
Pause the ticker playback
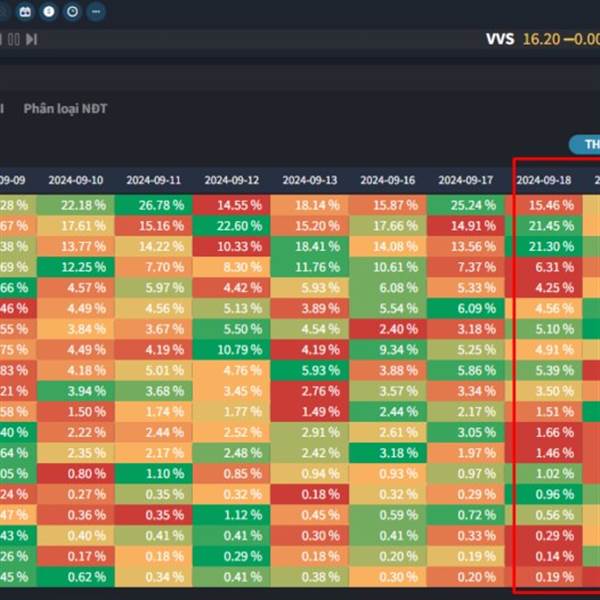pyautogui.click(x=14, y=39)
